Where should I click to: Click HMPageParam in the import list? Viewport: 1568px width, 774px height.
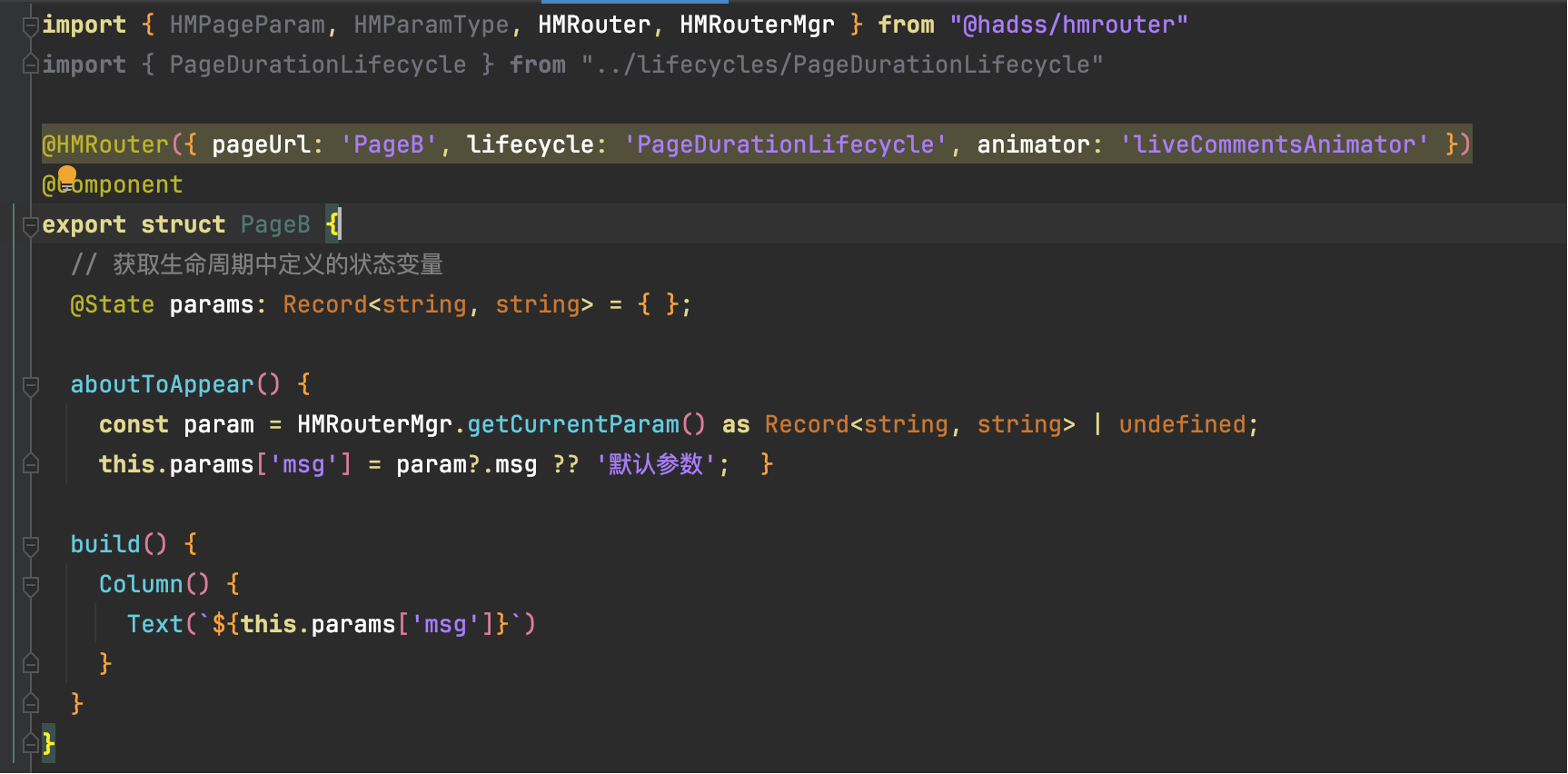(247, 25)
